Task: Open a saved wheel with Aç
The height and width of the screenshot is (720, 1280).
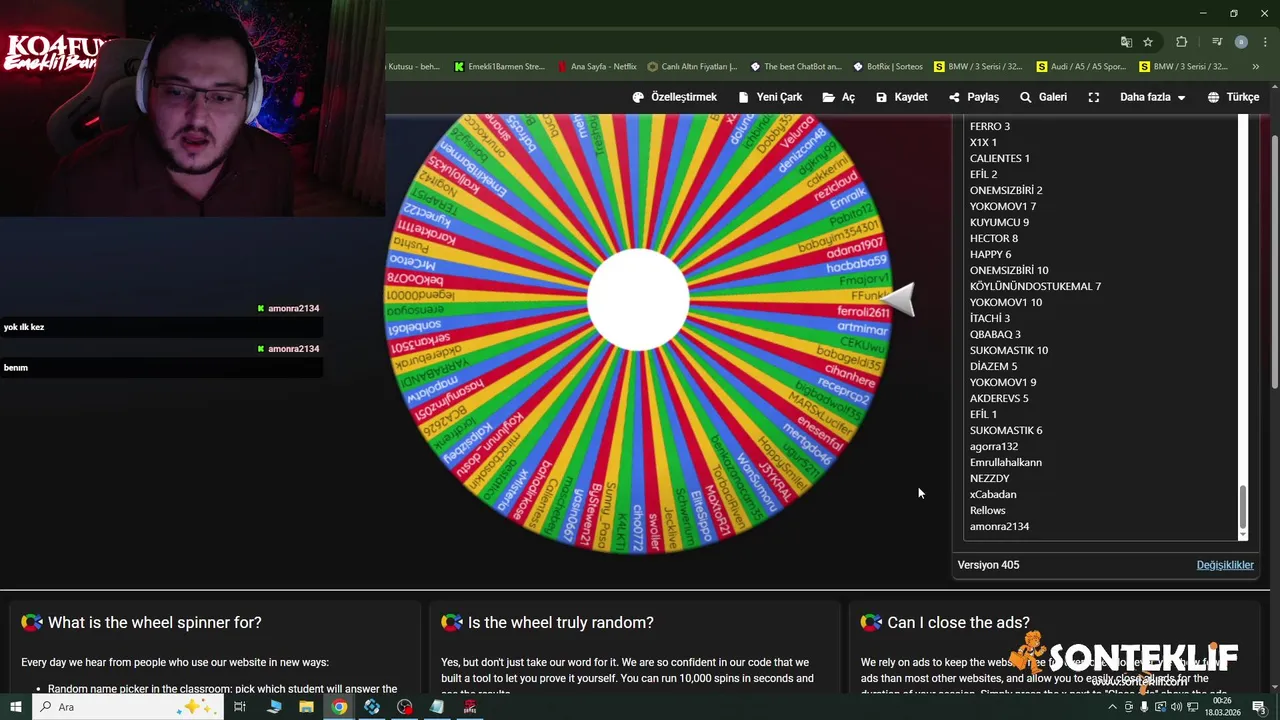Action: click(839, 97)
